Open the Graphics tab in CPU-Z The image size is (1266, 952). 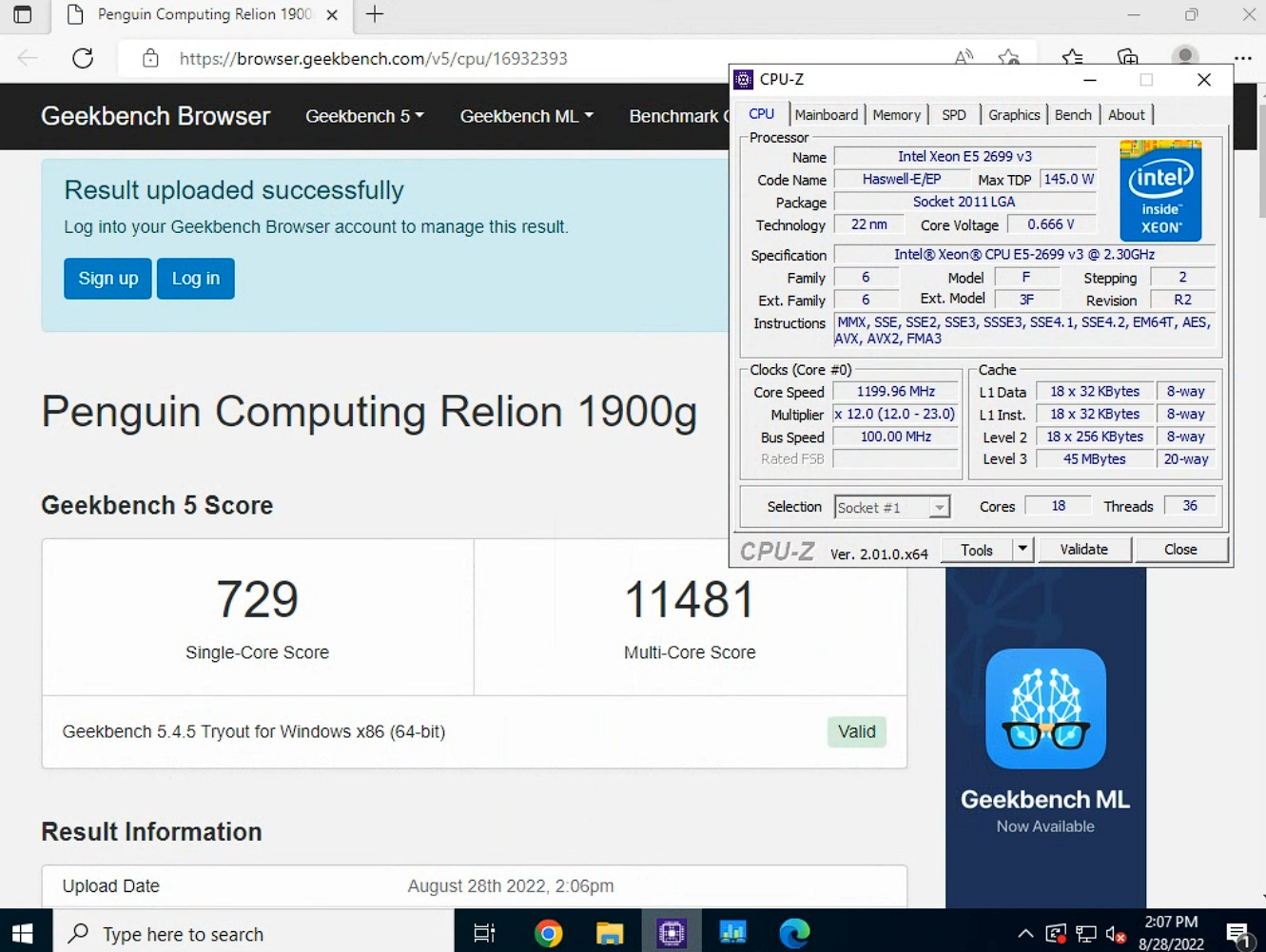1014,115
